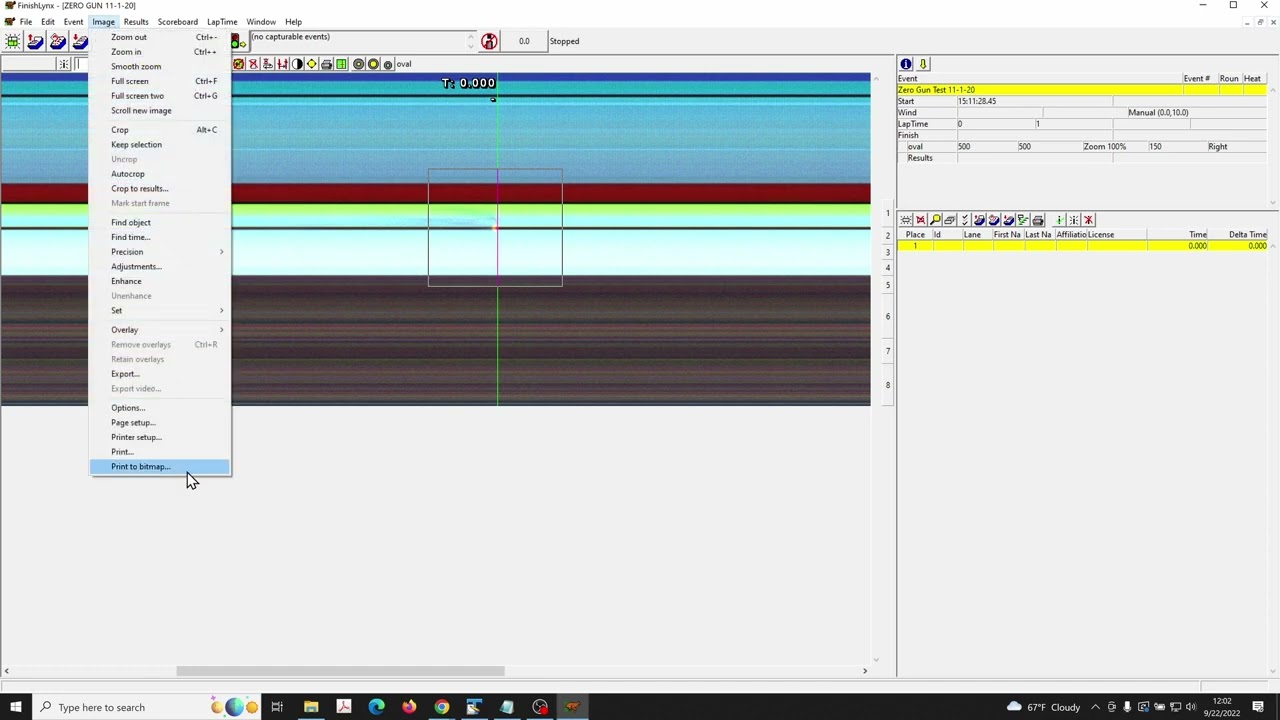Viewport: 1280px width, 720px height.
Task: Select Full screen menu entry
Action: [x=160, y=81]
